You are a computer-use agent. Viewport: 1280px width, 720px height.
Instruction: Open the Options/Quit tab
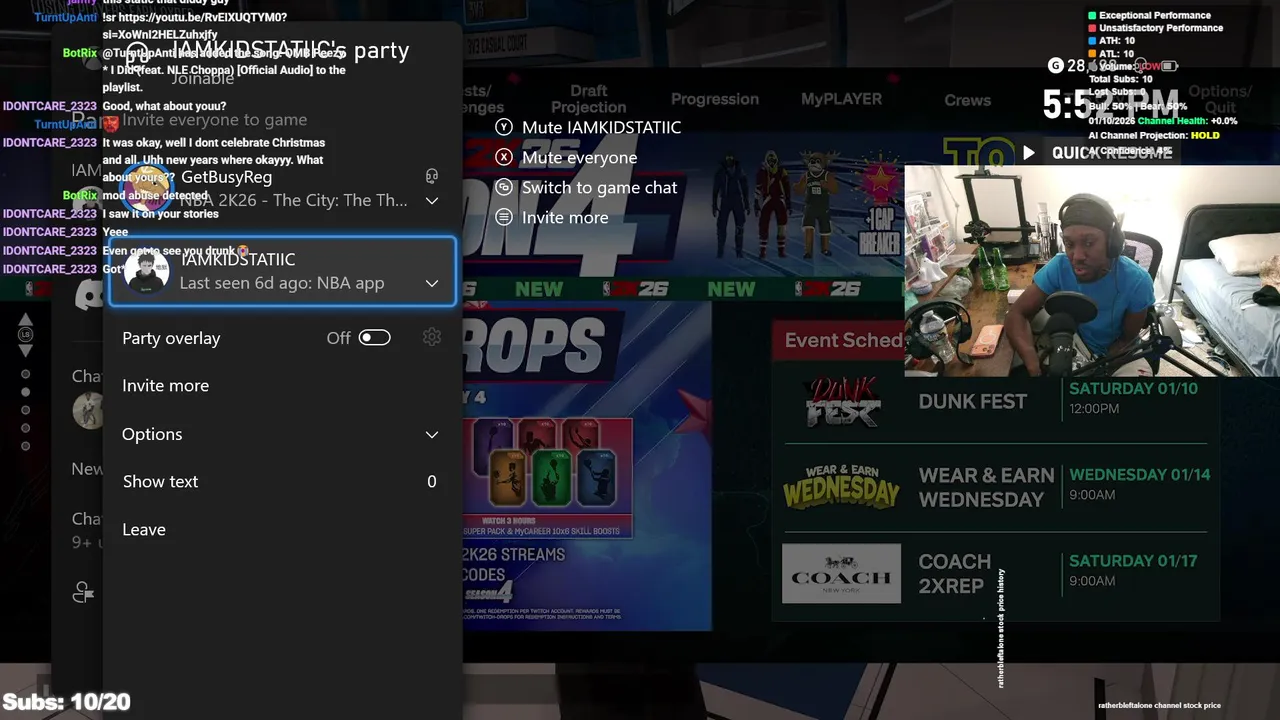click(1219, 99)
